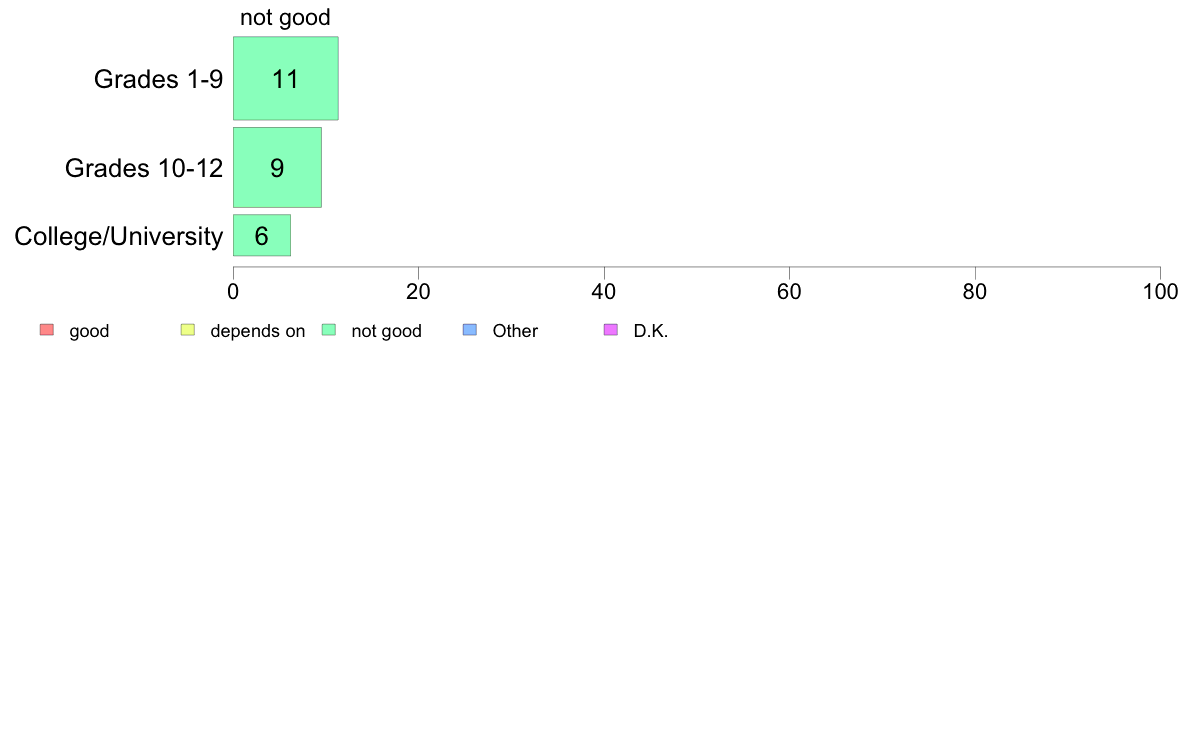The image size is (1188, 736).
Task: Select the 'Grades 10-12' axis label
Action: coord(144,168)
